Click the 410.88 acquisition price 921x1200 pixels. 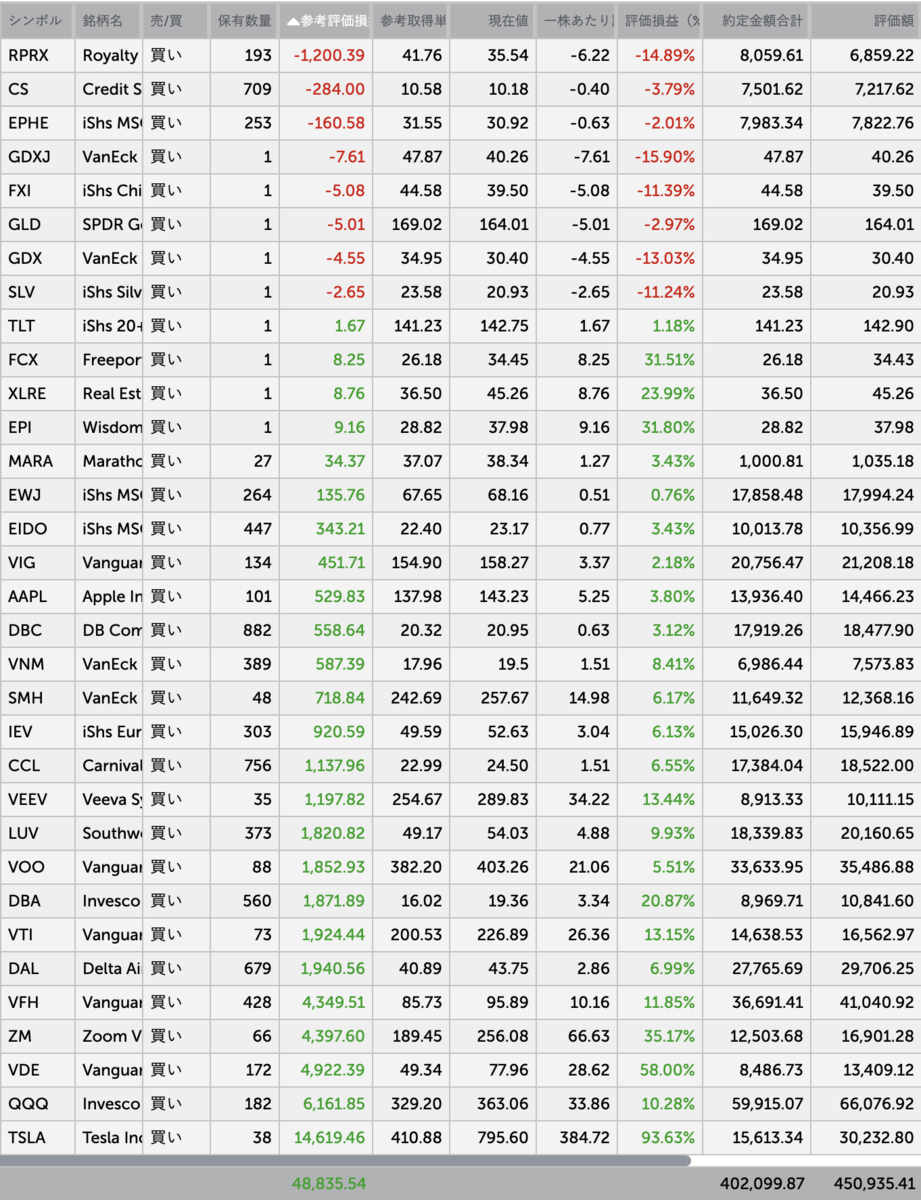coord(417,1138)
